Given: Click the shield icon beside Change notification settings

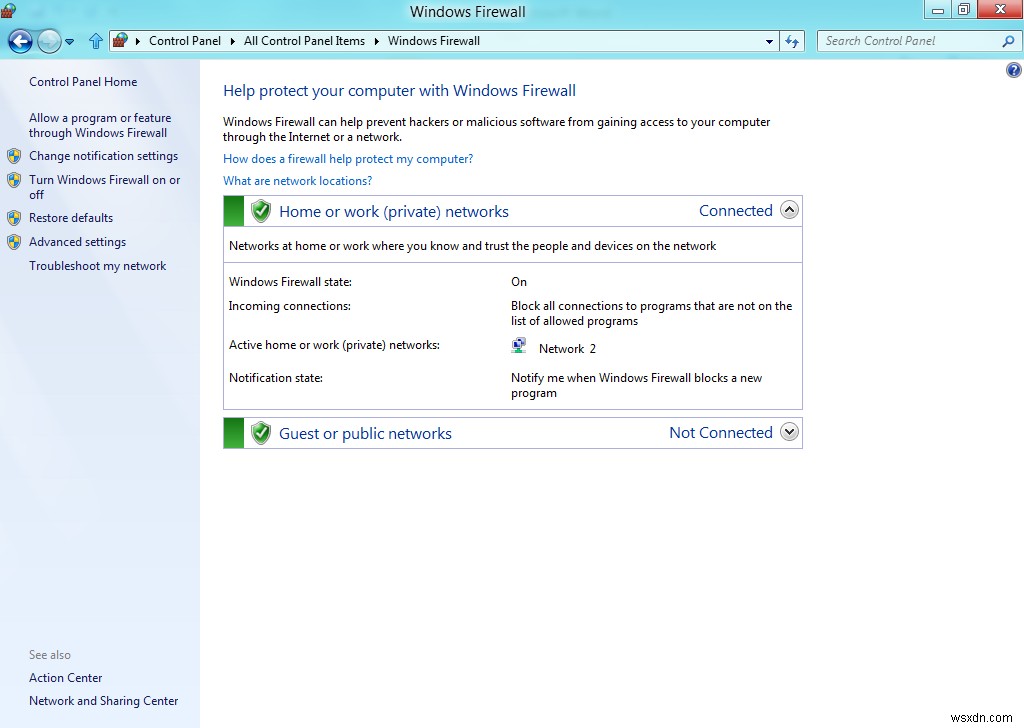Looking at the screenshot, I should pyautogui.click(x=14, y=156).
